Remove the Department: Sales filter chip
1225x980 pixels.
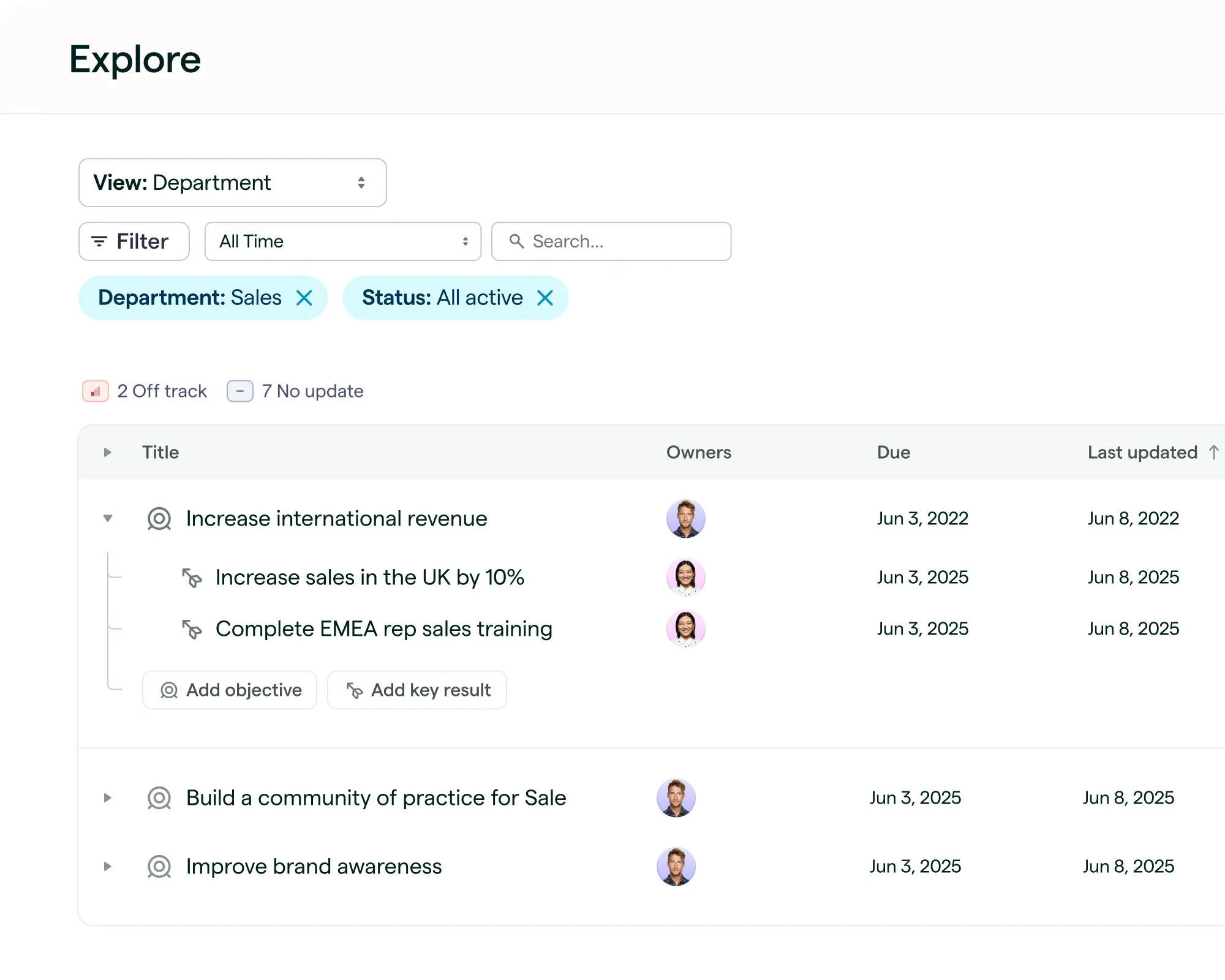[304, 298]
